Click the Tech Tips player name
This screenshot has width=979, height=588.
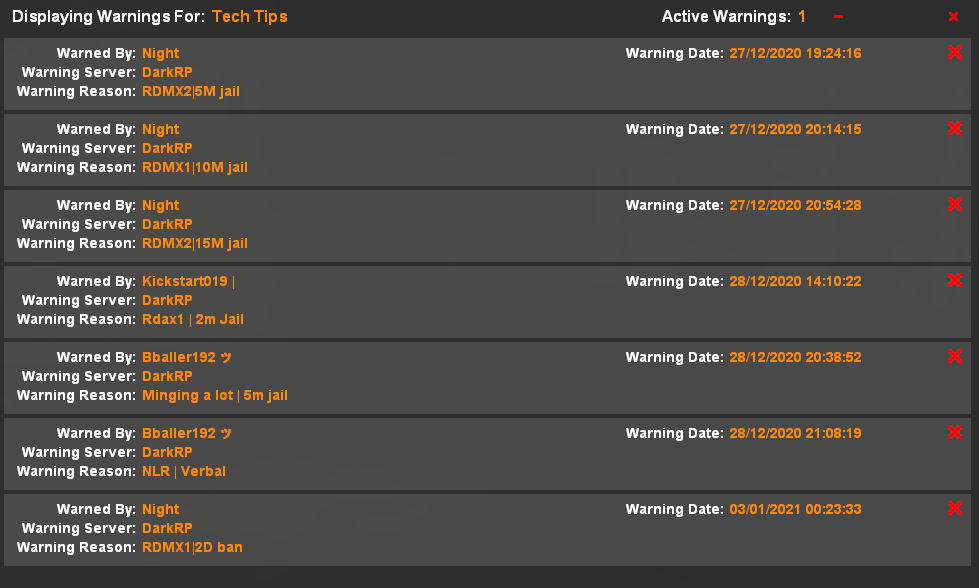[249, 16]
